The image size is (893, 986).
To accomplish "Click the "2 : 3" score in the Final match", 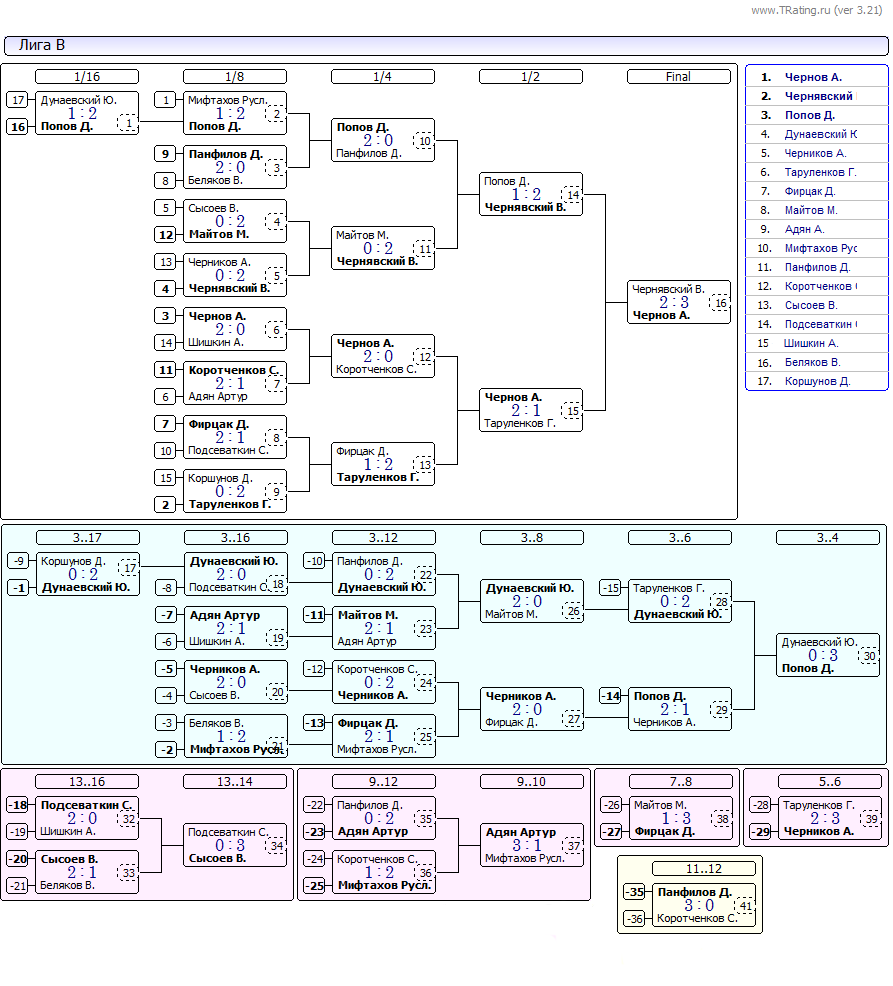I will point(674,302).
